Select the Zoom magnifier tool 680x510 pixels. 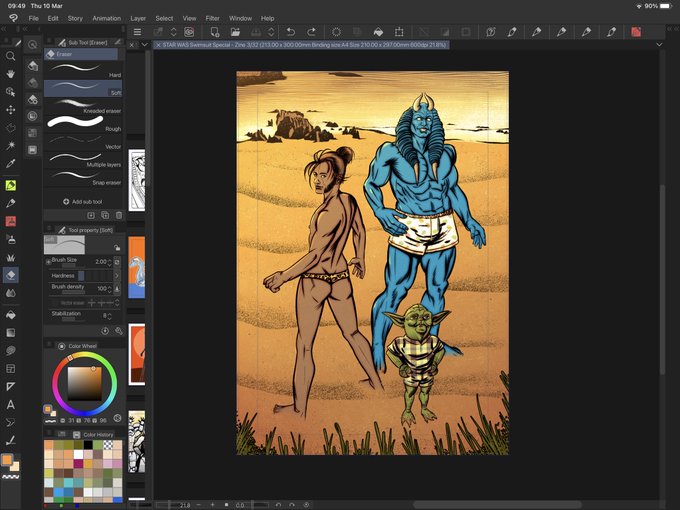[10, 56]
